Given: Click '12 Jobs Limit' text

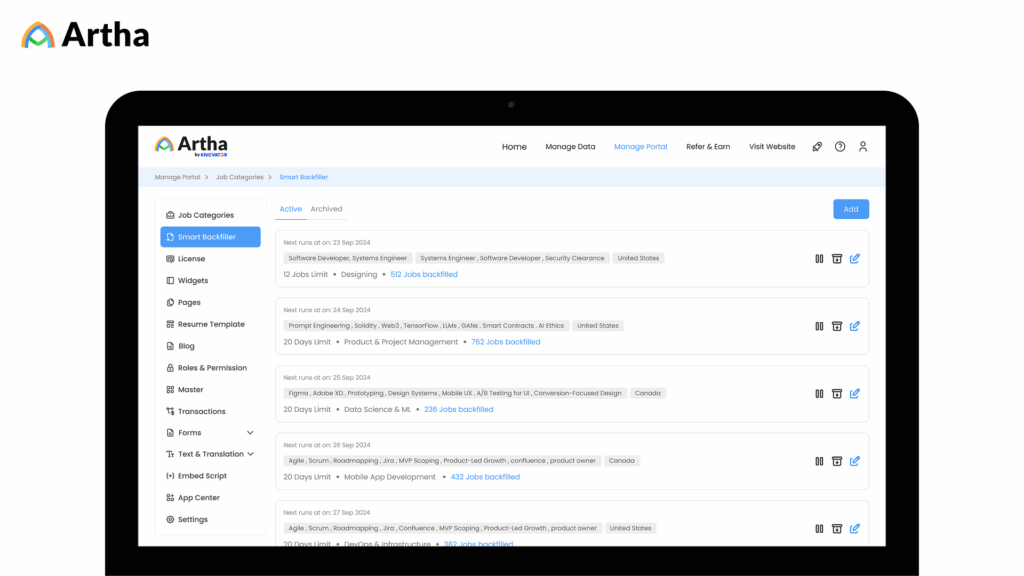Looking at the screenshot, I should [x=306, y=274].
